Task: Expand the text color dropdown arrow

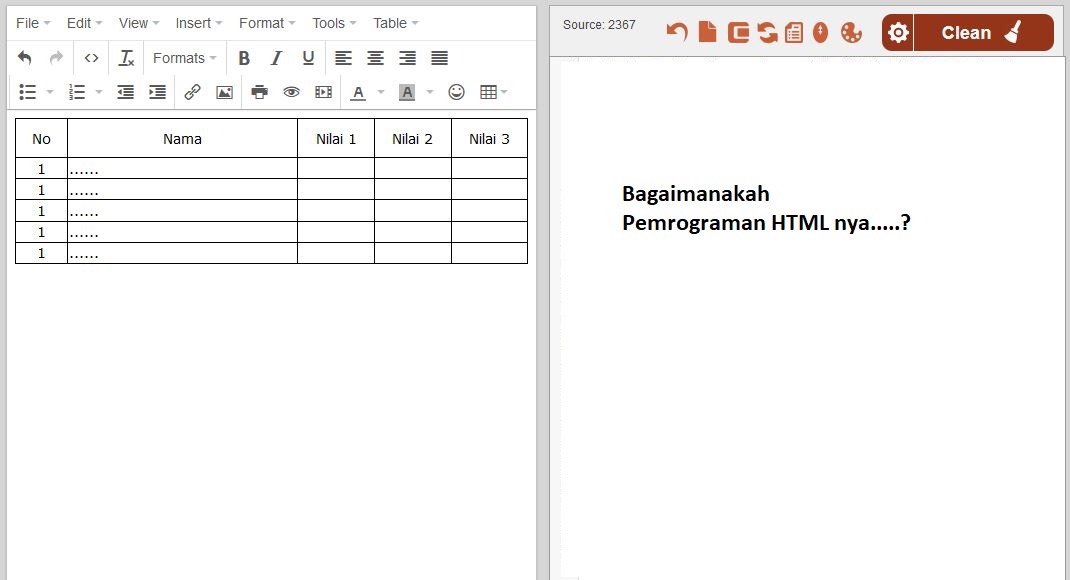Action: click(379, 91)
